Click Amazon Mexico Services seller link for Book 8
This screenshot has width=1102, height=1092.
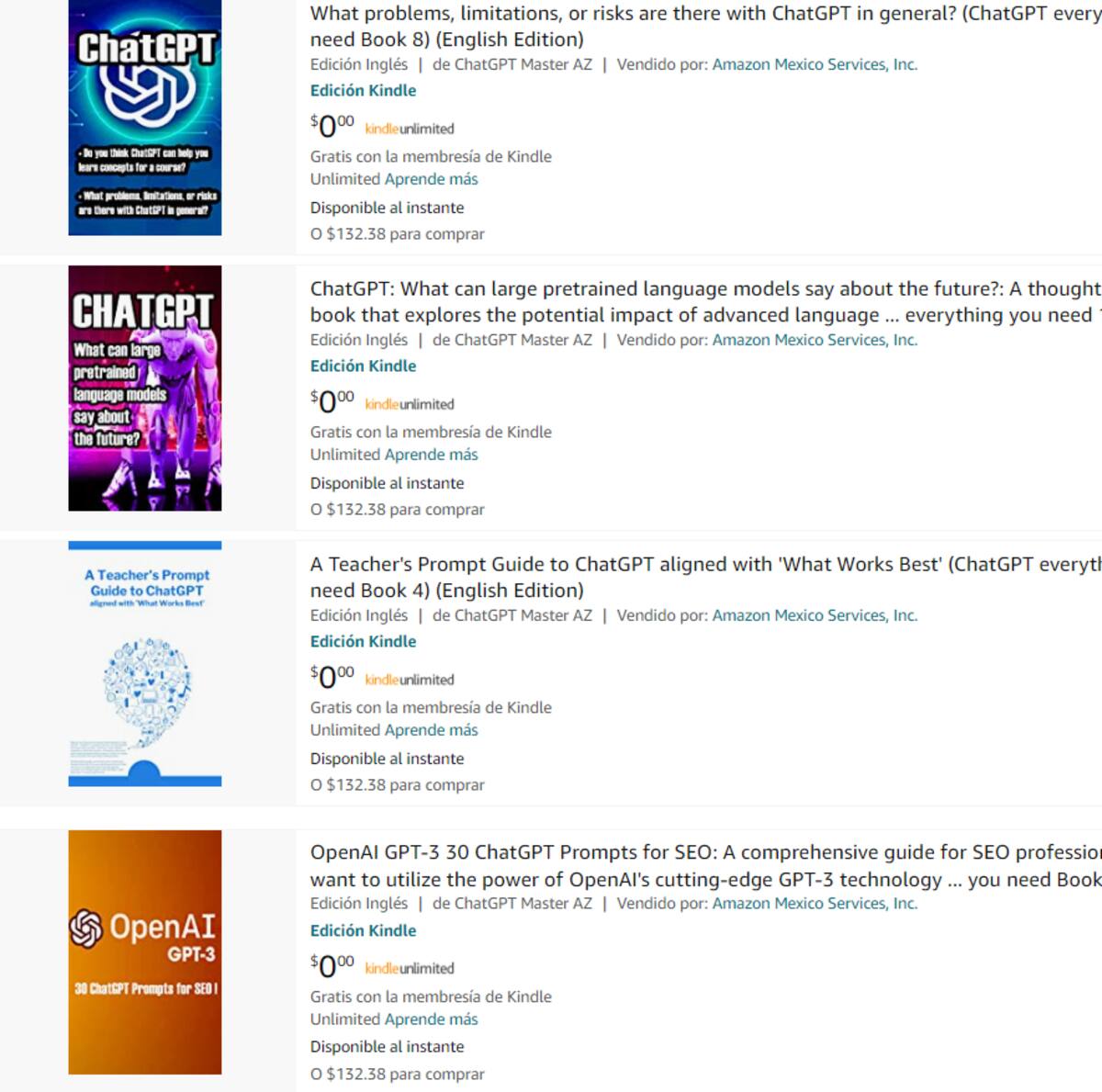click(815, 64)
